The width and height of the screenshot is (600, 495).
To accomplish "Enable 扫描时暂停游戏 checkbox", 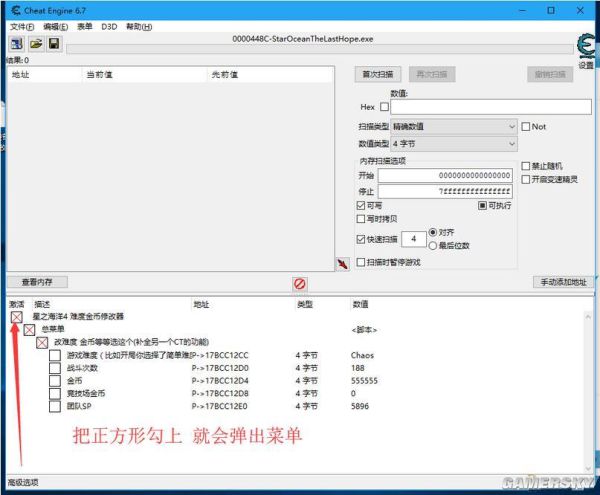I will tap(360, 262).
